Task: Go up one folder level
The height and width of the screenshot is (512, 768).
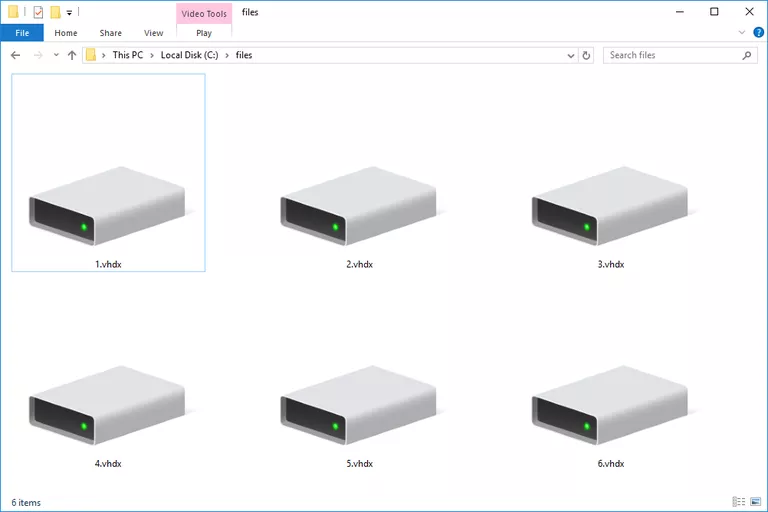Action: [72, 55]
